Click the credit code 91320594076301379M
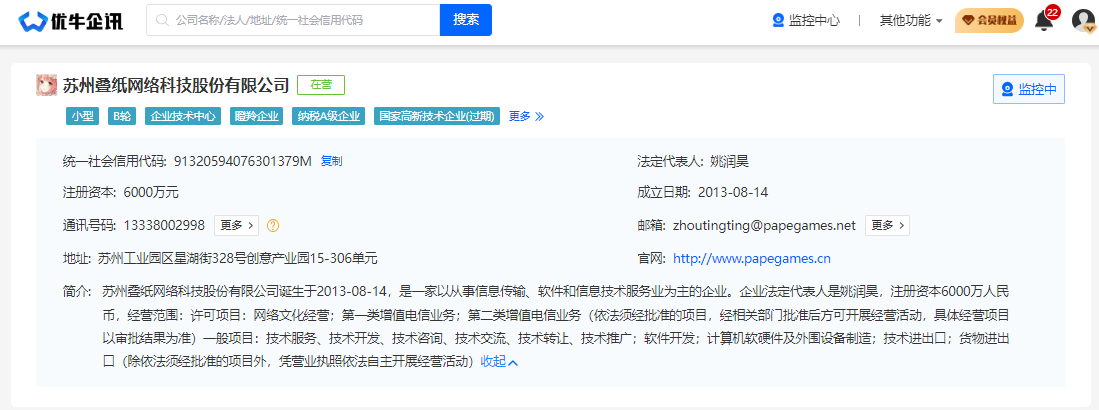 242,161
